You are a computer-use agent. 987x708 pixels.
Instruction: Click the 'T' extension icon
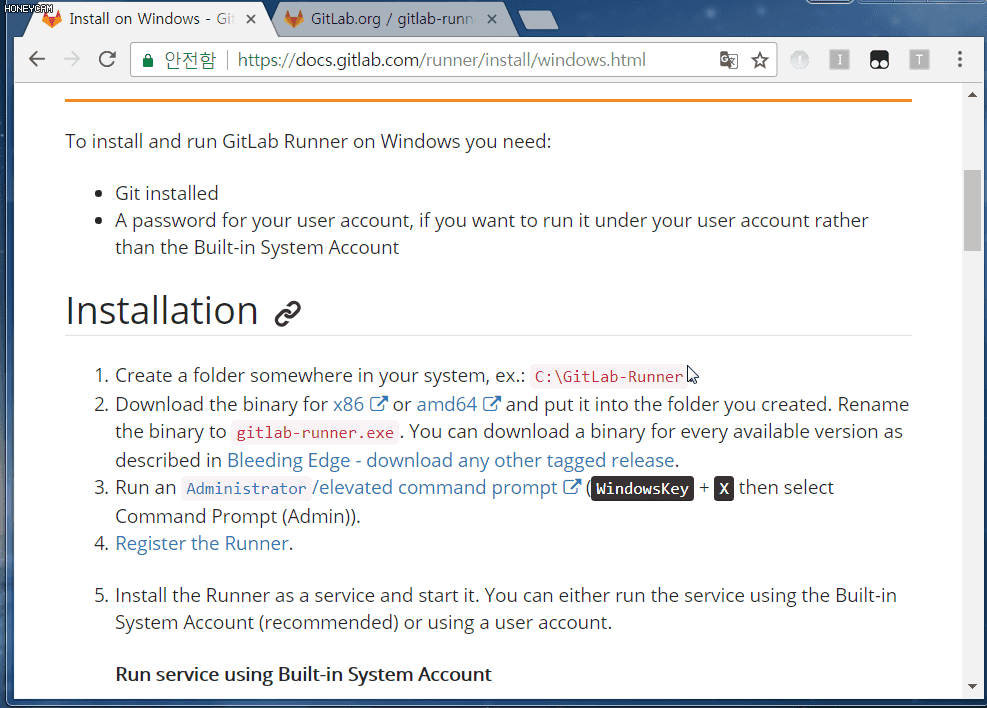click(x=919, y=60)
